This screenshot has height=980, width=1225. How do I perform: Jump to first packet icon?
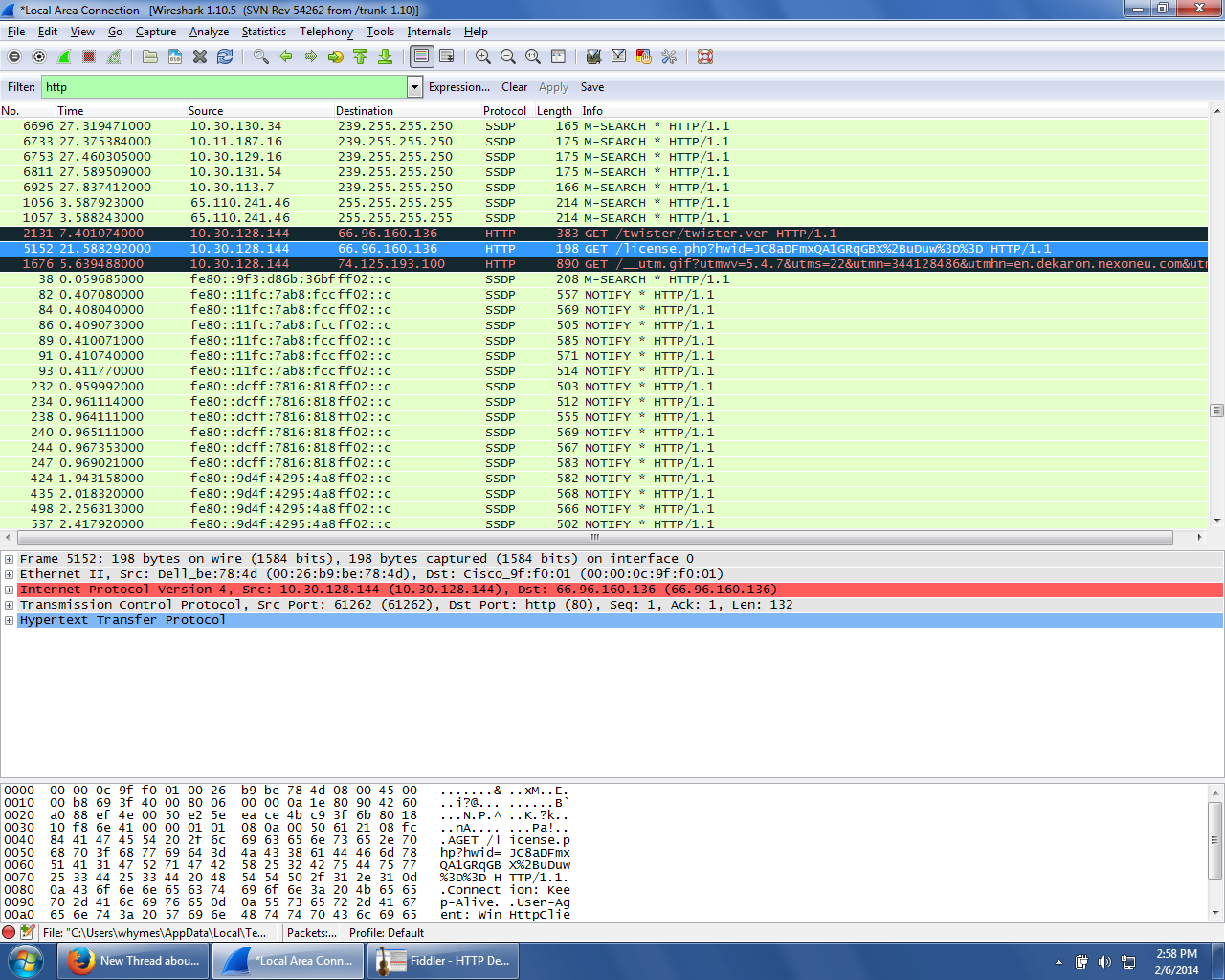[361, 56]
